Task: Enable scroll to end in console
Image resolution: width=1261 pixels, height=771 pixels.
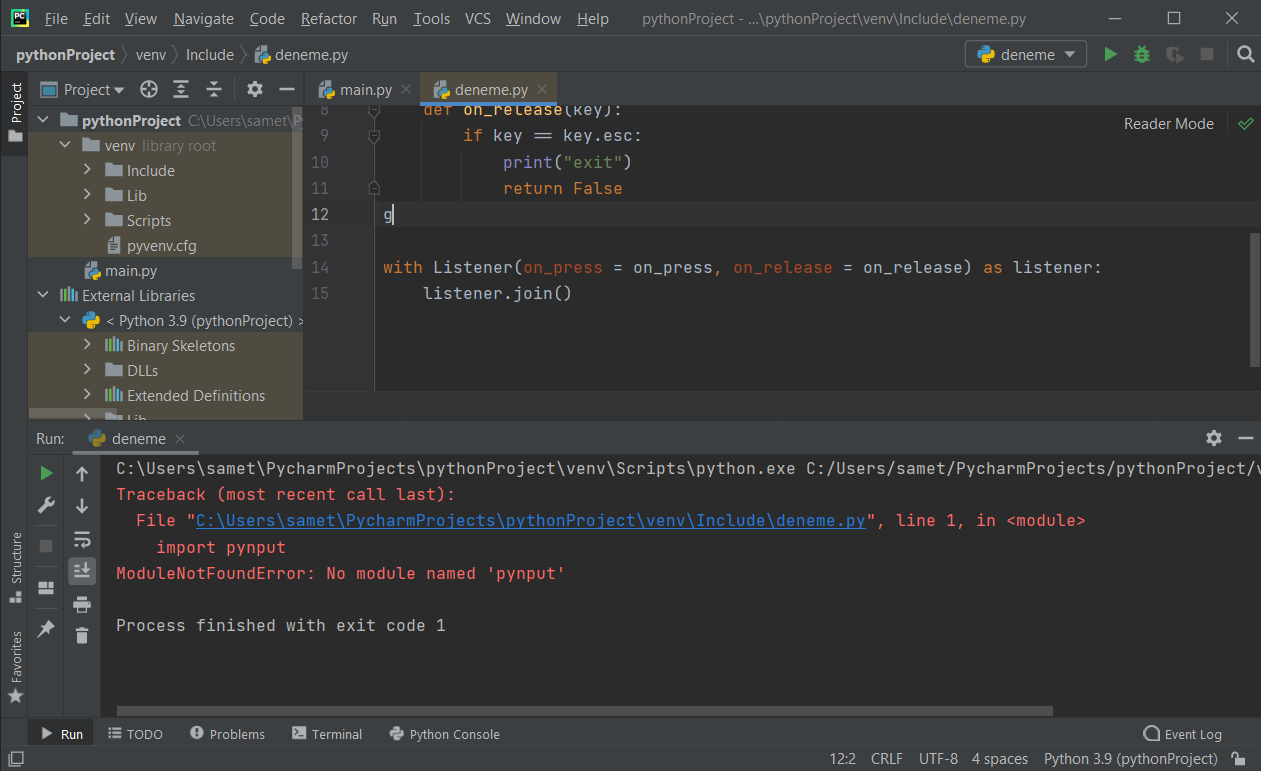Action: click(x=82, y=570)
